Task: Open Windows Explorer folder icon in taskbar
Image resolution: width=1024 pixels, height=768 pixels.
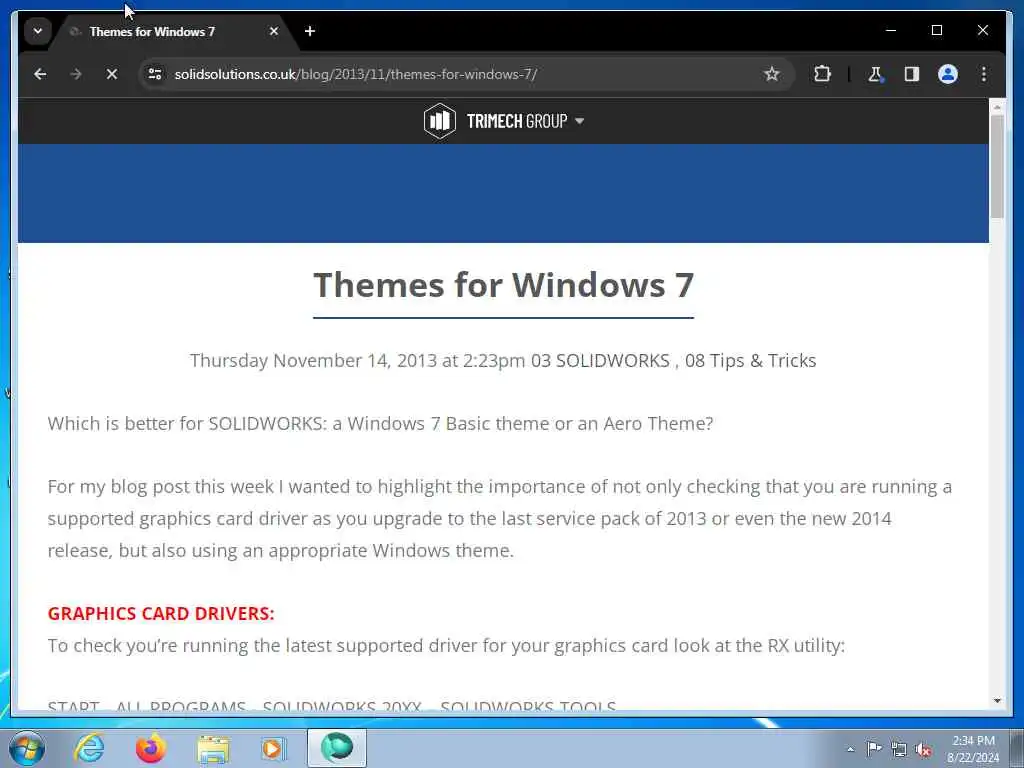Action: 213,748
